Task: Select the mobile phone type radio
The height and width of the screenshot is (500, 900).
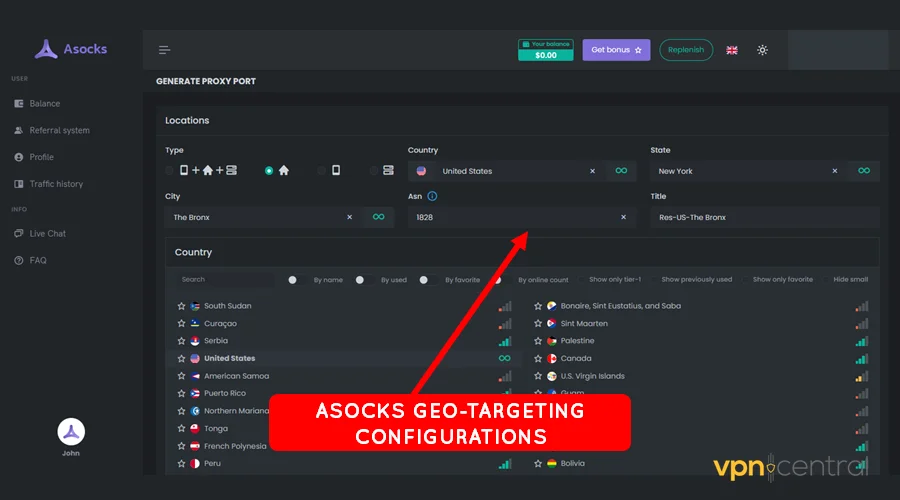Action: [321, 170]
